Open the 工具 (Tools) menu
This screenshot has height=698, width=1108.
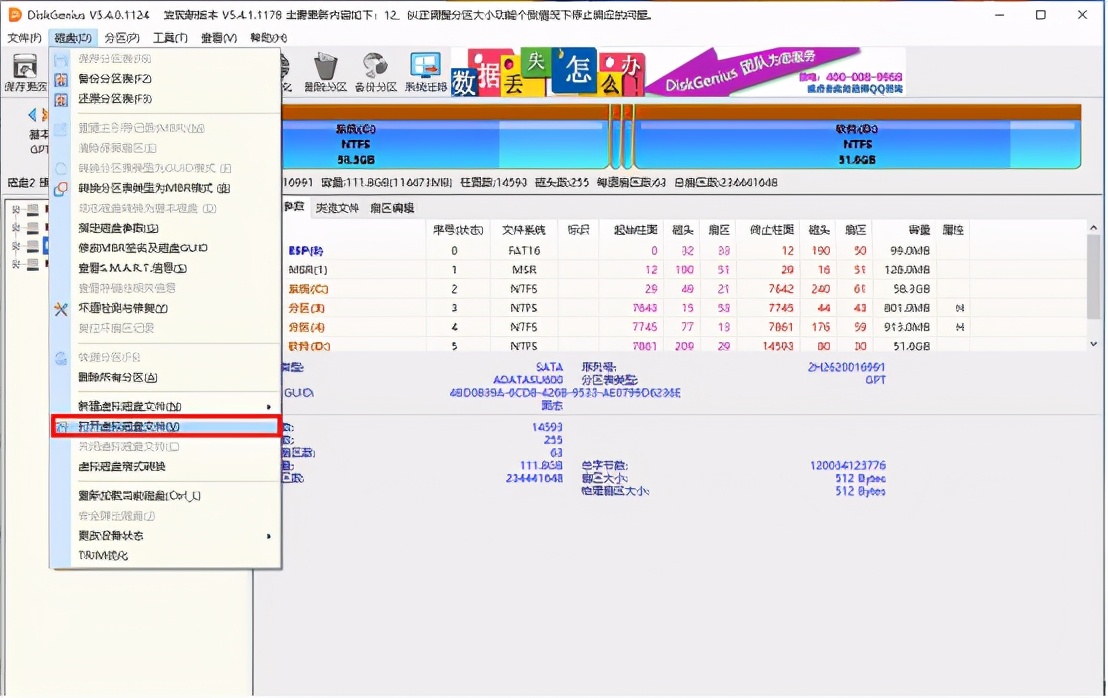tap(170, 37)
